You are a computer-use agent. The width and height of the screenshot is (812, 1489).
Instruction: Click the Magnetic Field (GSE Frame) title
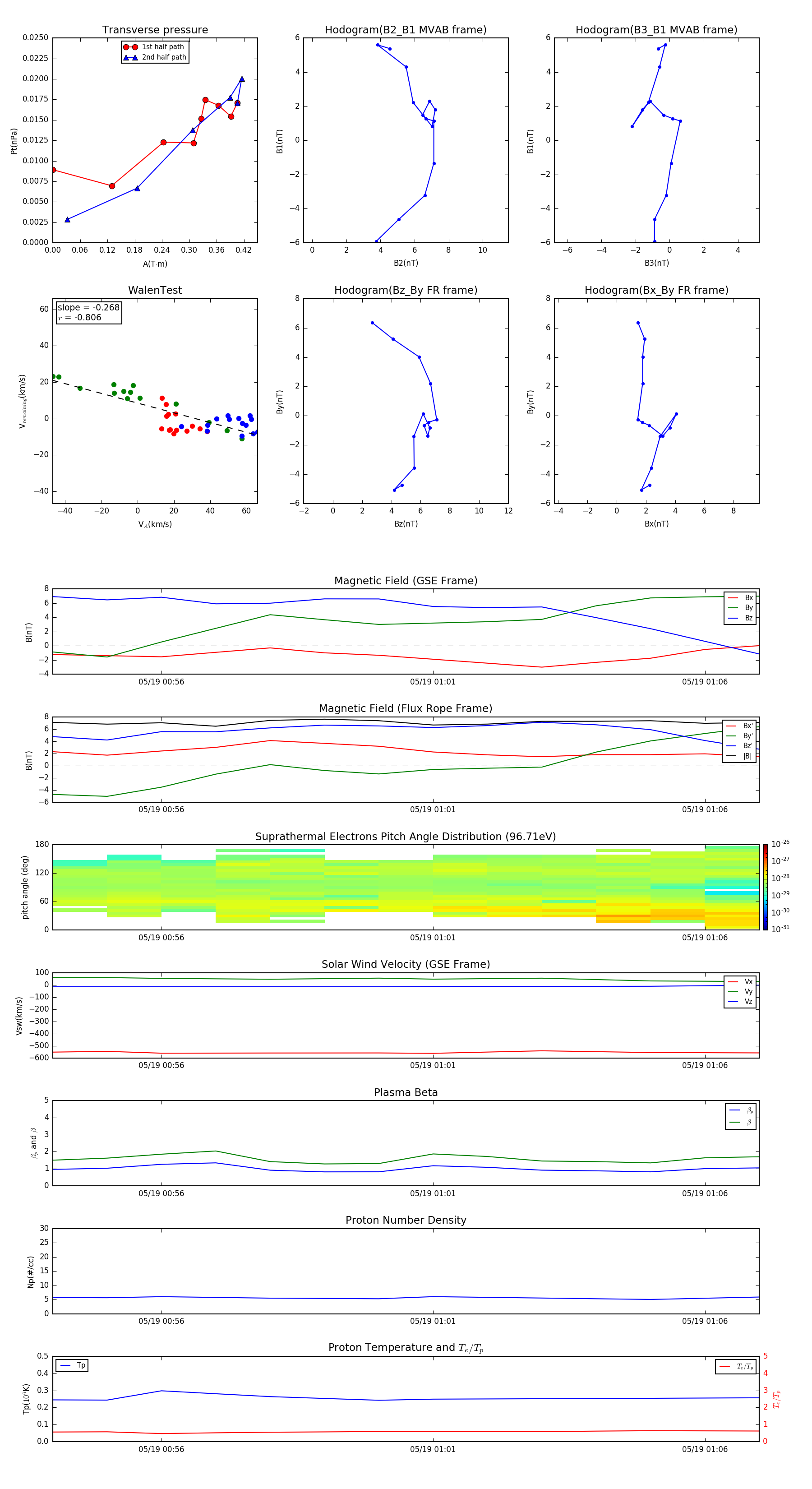click(406, 581)
